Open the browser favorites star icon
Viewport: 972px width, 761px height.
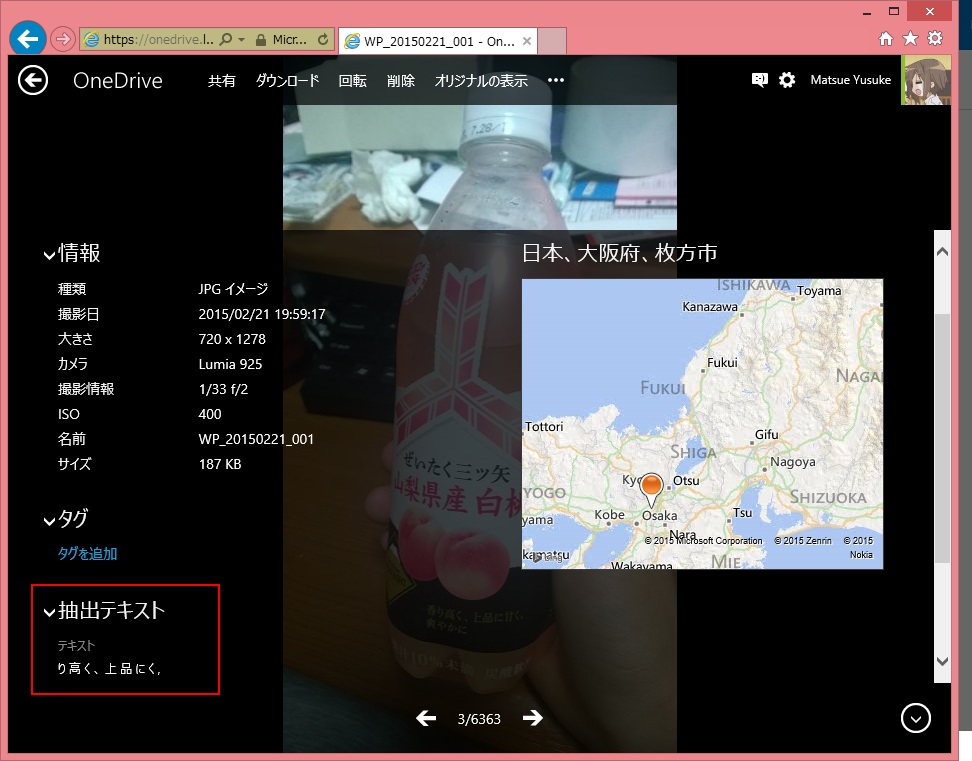tap(910, 39)
